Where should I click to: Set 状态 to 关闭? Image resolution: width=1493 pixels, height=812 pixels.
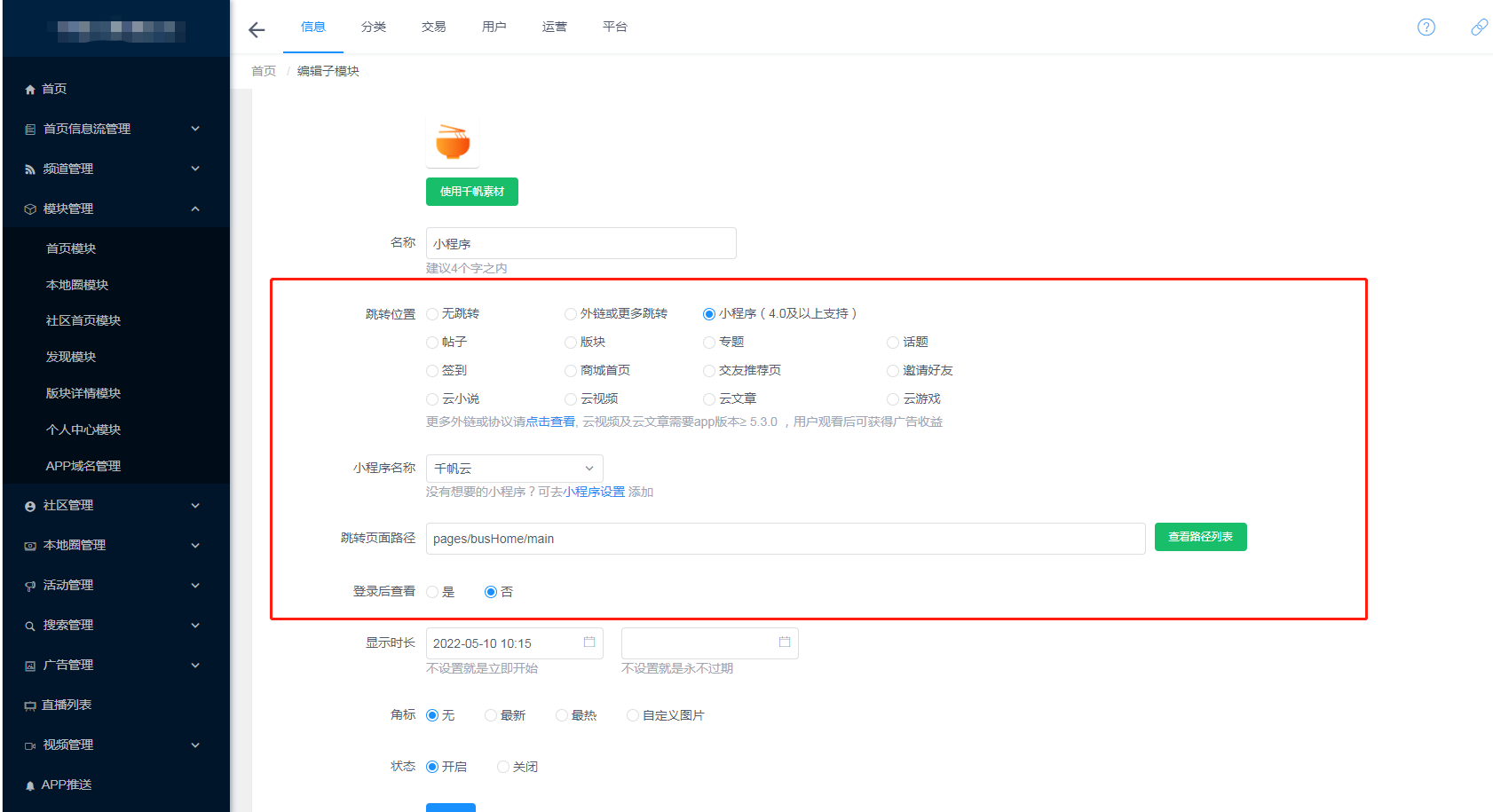coord(503,767)
